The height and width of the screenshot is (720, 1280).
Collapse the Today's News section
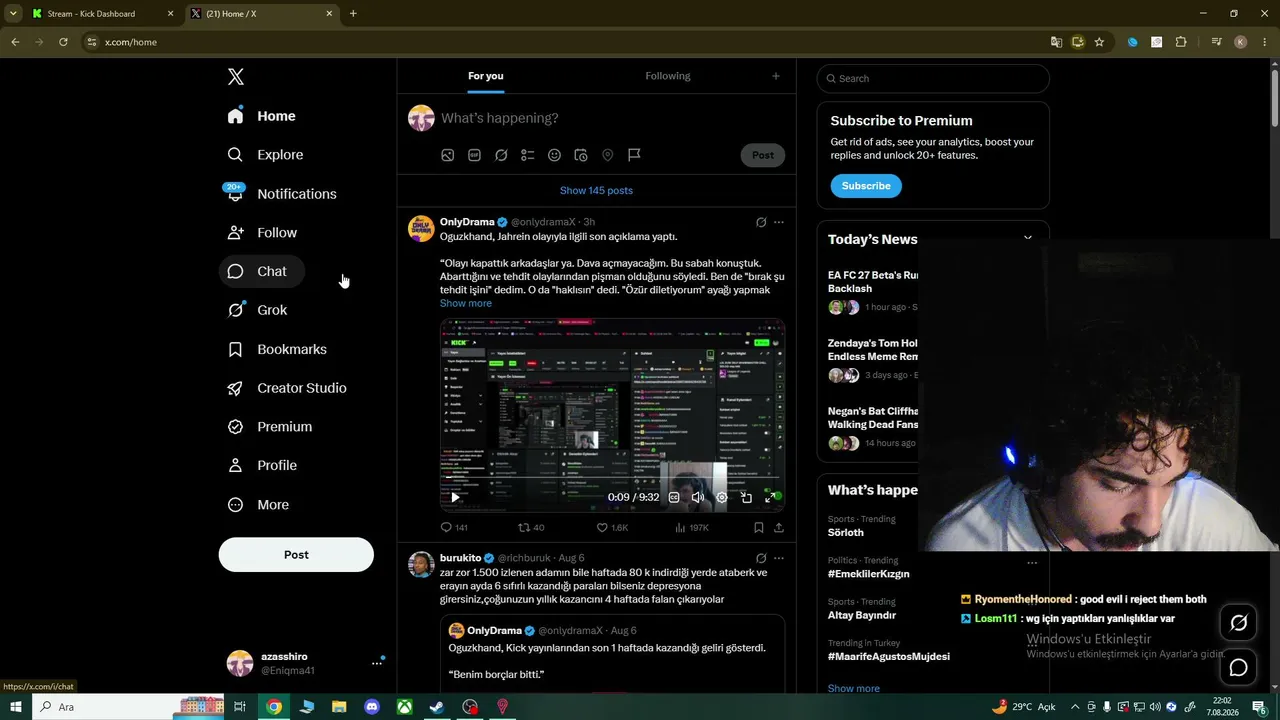(1027, 238)
